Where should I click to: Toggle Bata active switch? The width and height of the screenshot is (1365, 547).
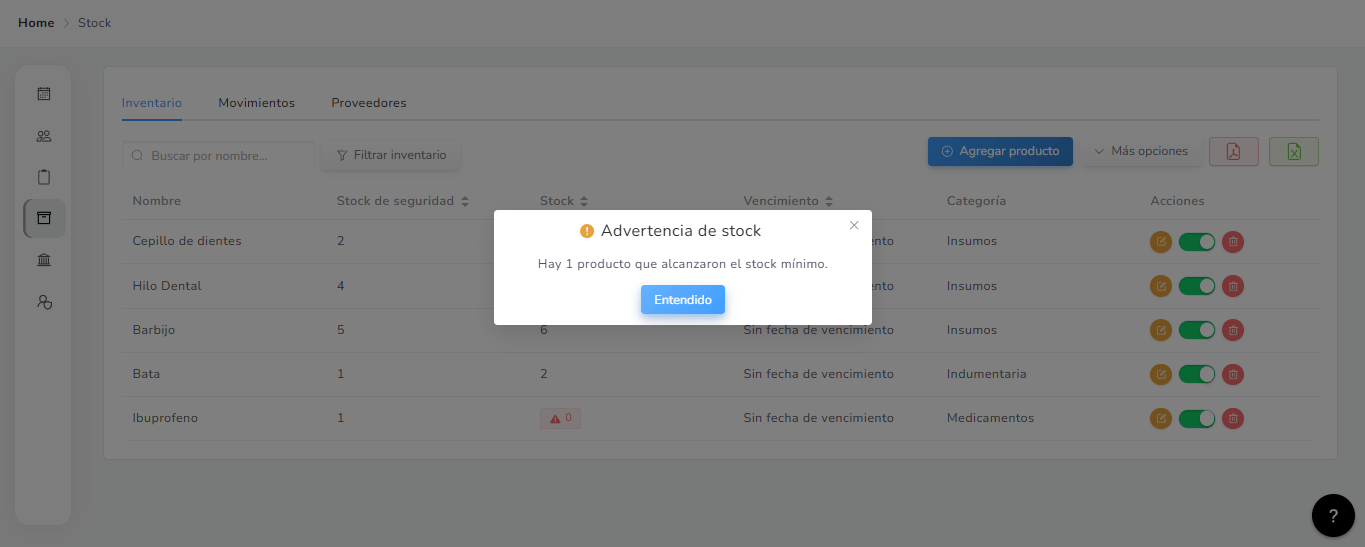1197,374
